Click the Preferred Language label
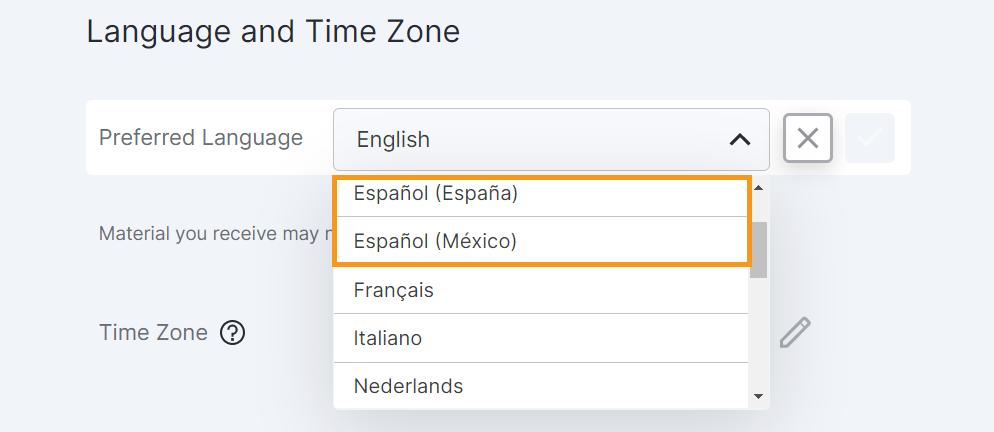This screenshot has width=994, height=432. point(201,138)
